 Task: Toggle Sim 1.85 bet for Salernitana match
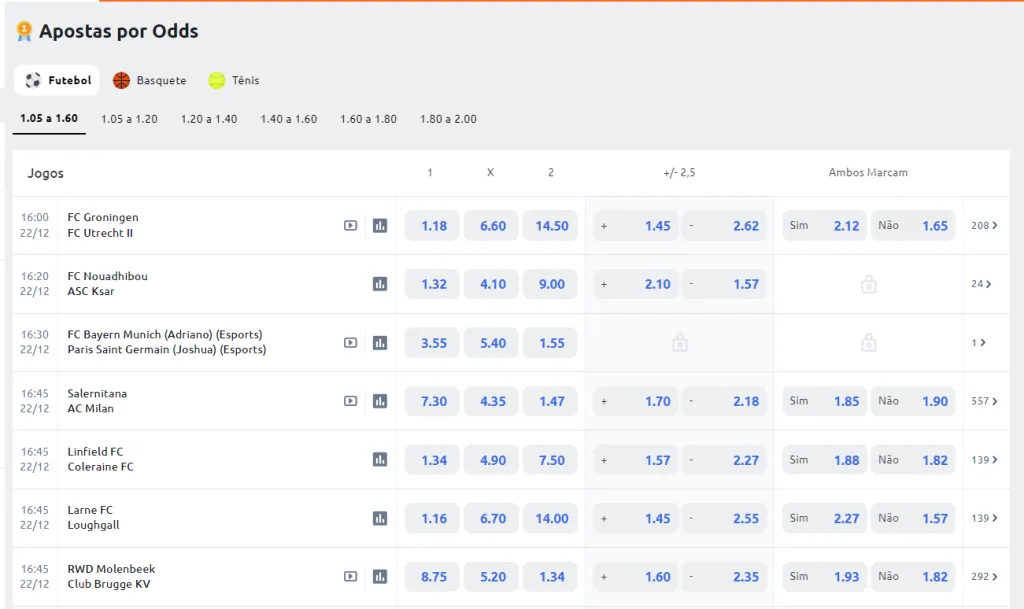[824, 401]
